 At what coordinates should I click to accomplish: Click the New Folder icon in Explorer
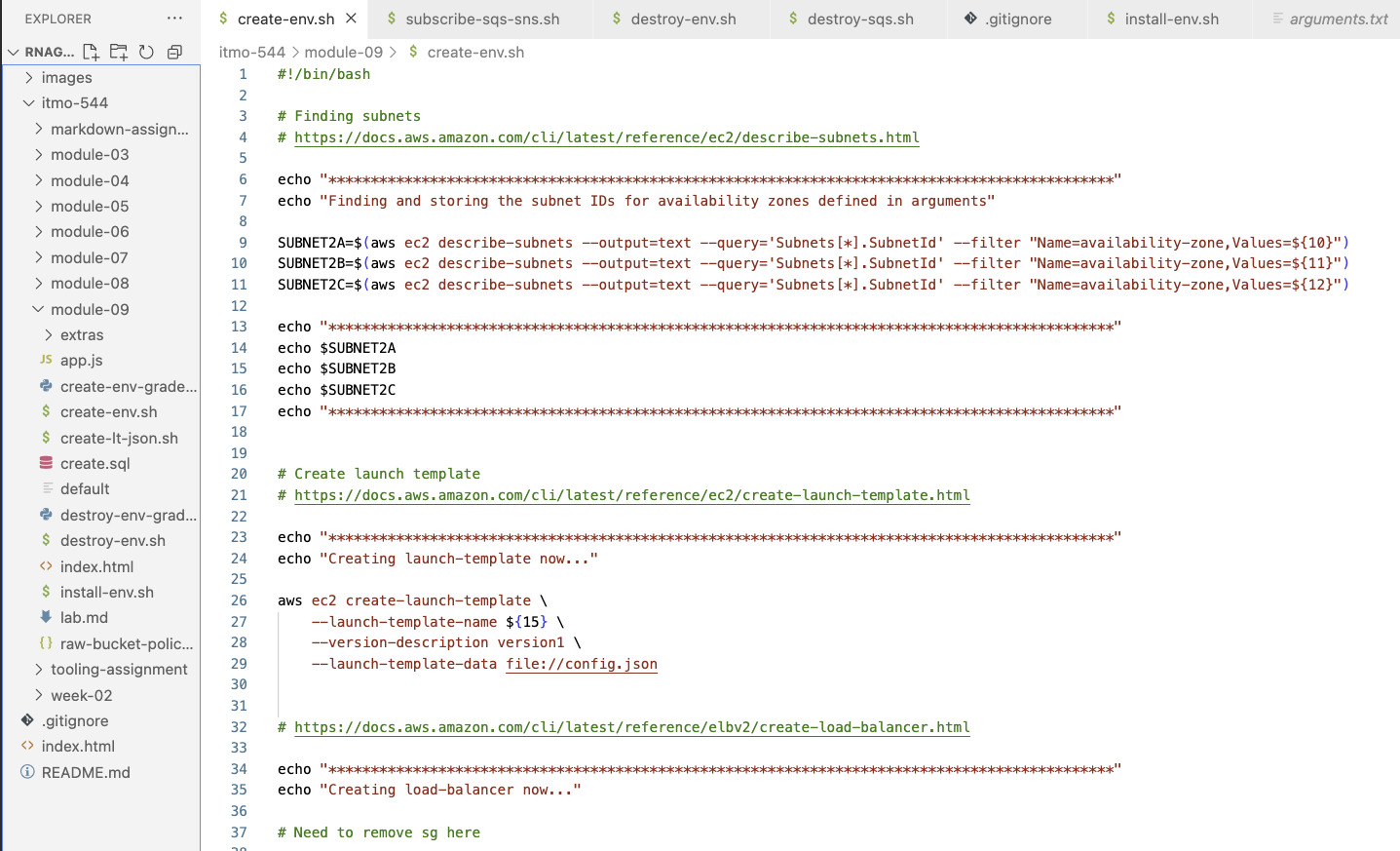119,52
